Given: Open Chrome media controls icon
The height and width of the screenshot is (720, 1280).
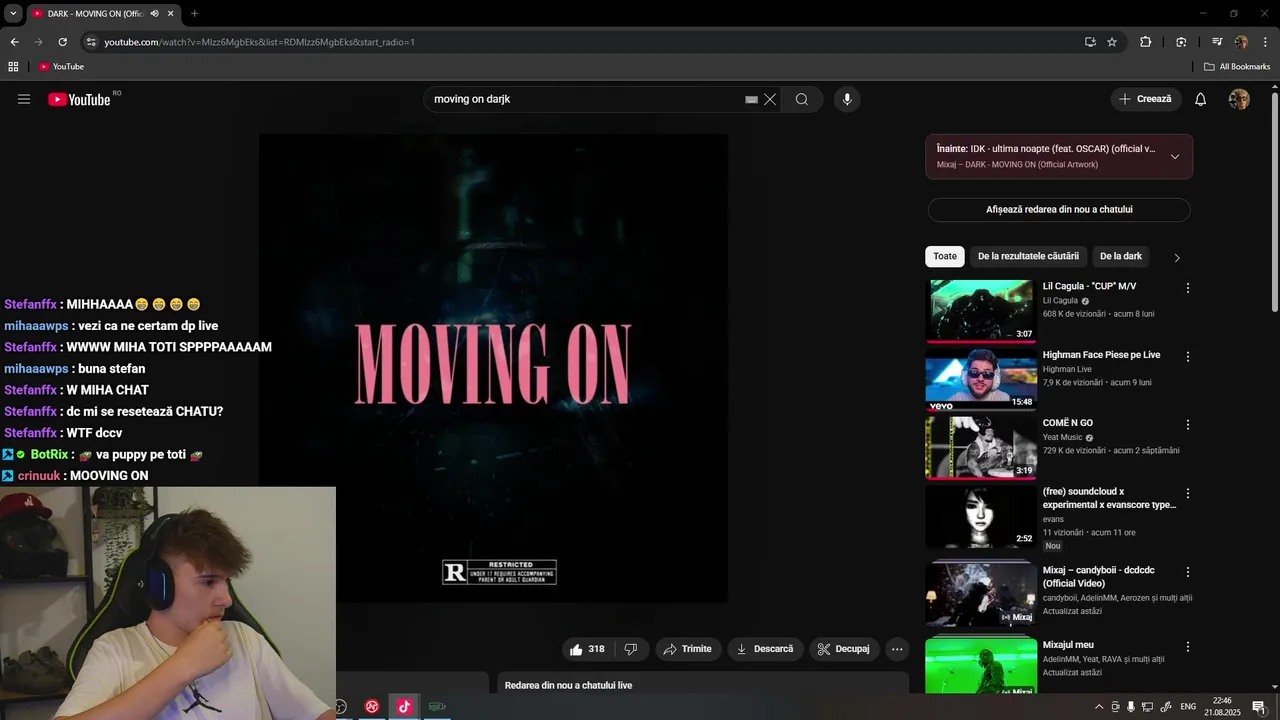Looking at the screenshot, I should [1217, 42].
